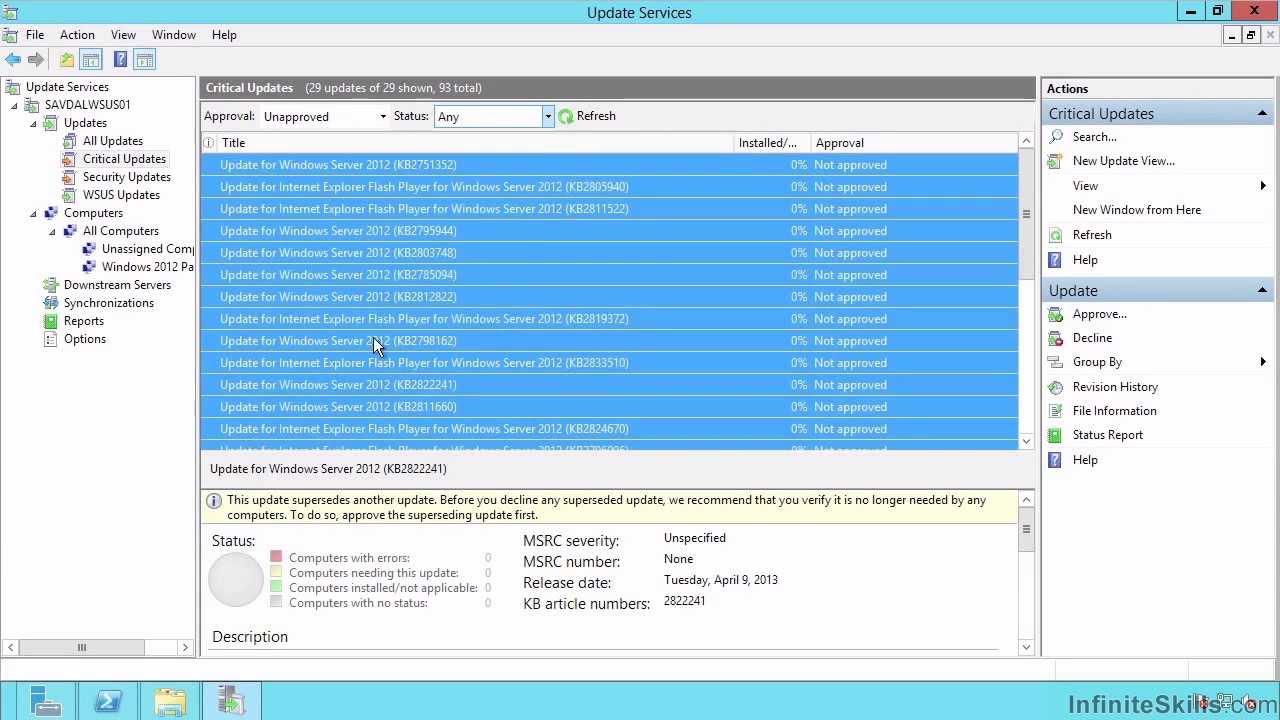The image size is (1280, 720).
Task: Collapse the SAVDALWSUS01 server node
Action: (x=14, y=105)
